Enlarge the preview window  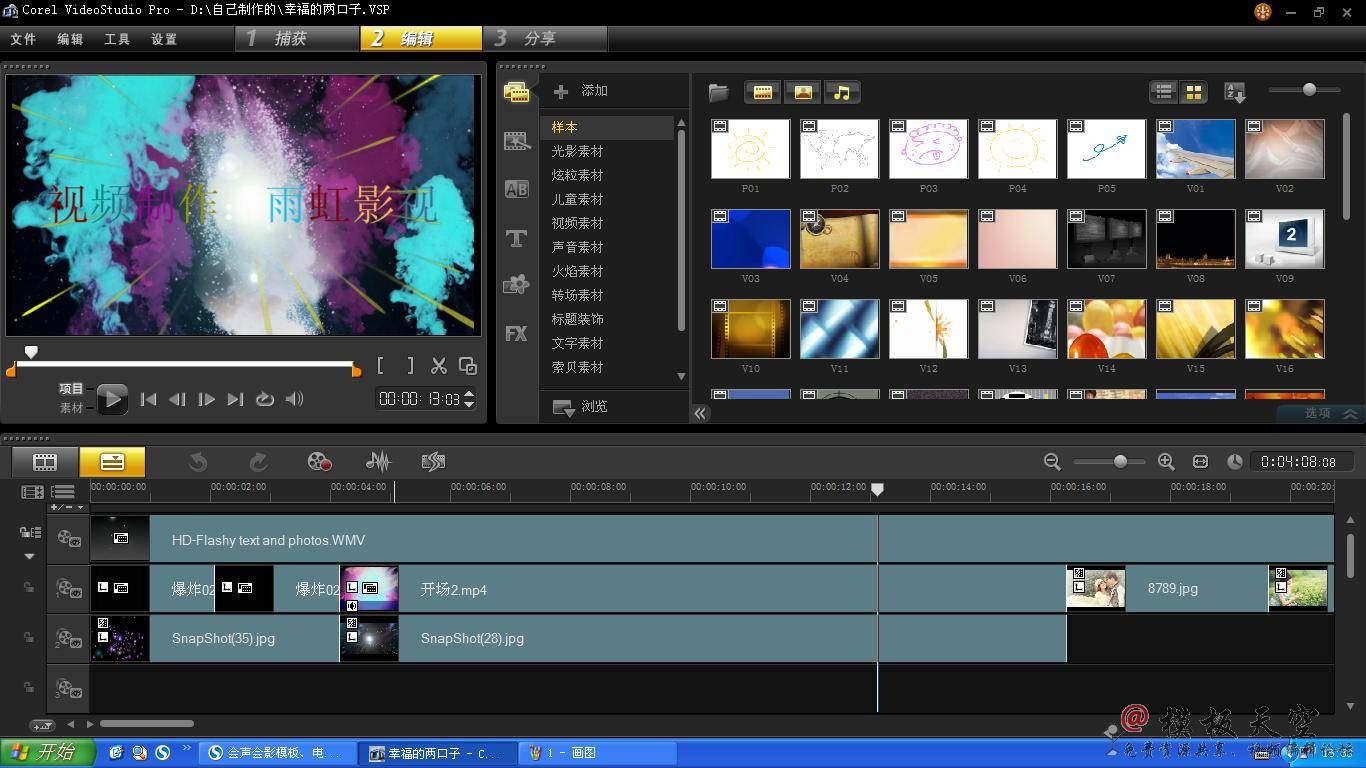coord(467,366)
